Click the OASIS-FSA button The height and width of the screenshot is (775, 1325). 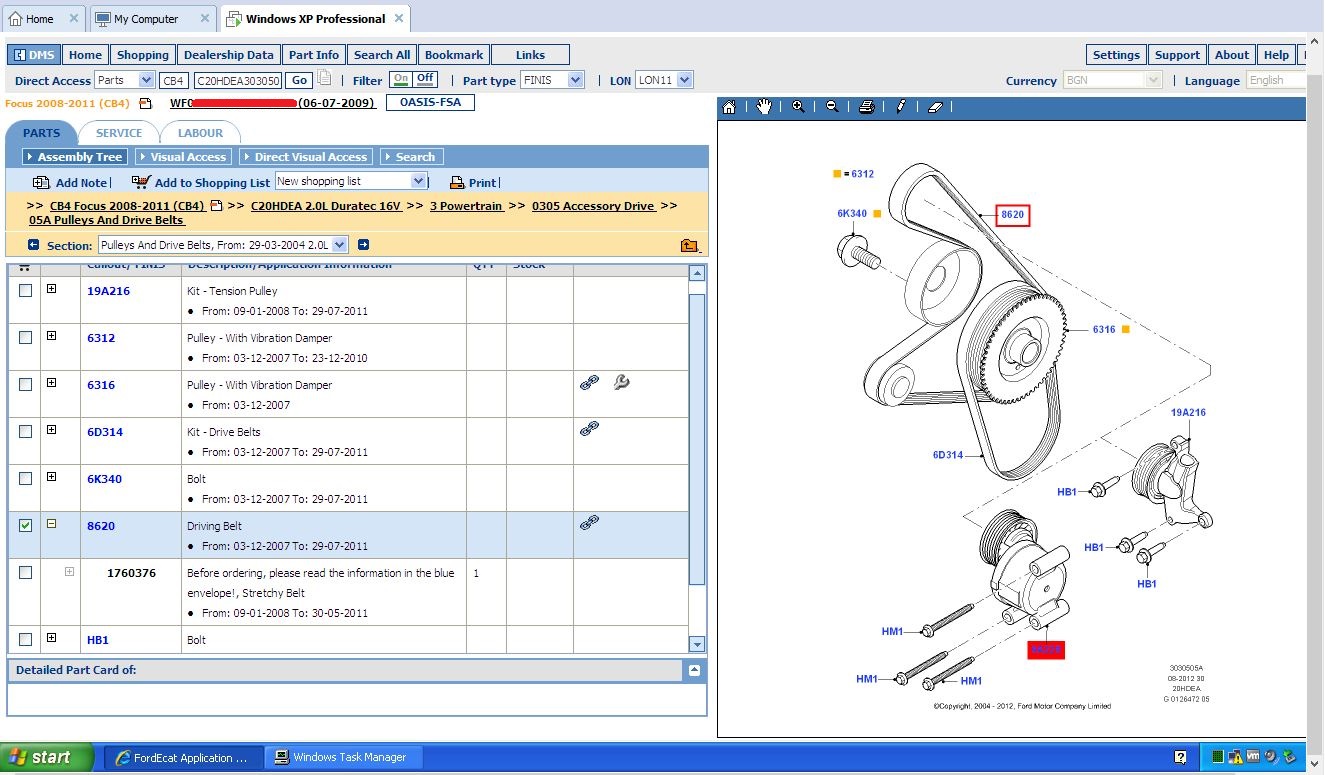click(430, 102)
